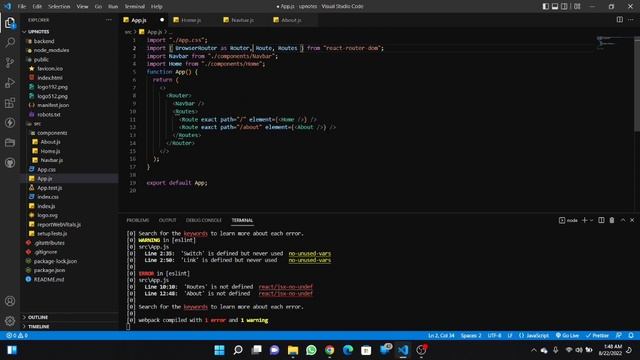Open launch profile dropdown arrow beside plus

point(591,220)
